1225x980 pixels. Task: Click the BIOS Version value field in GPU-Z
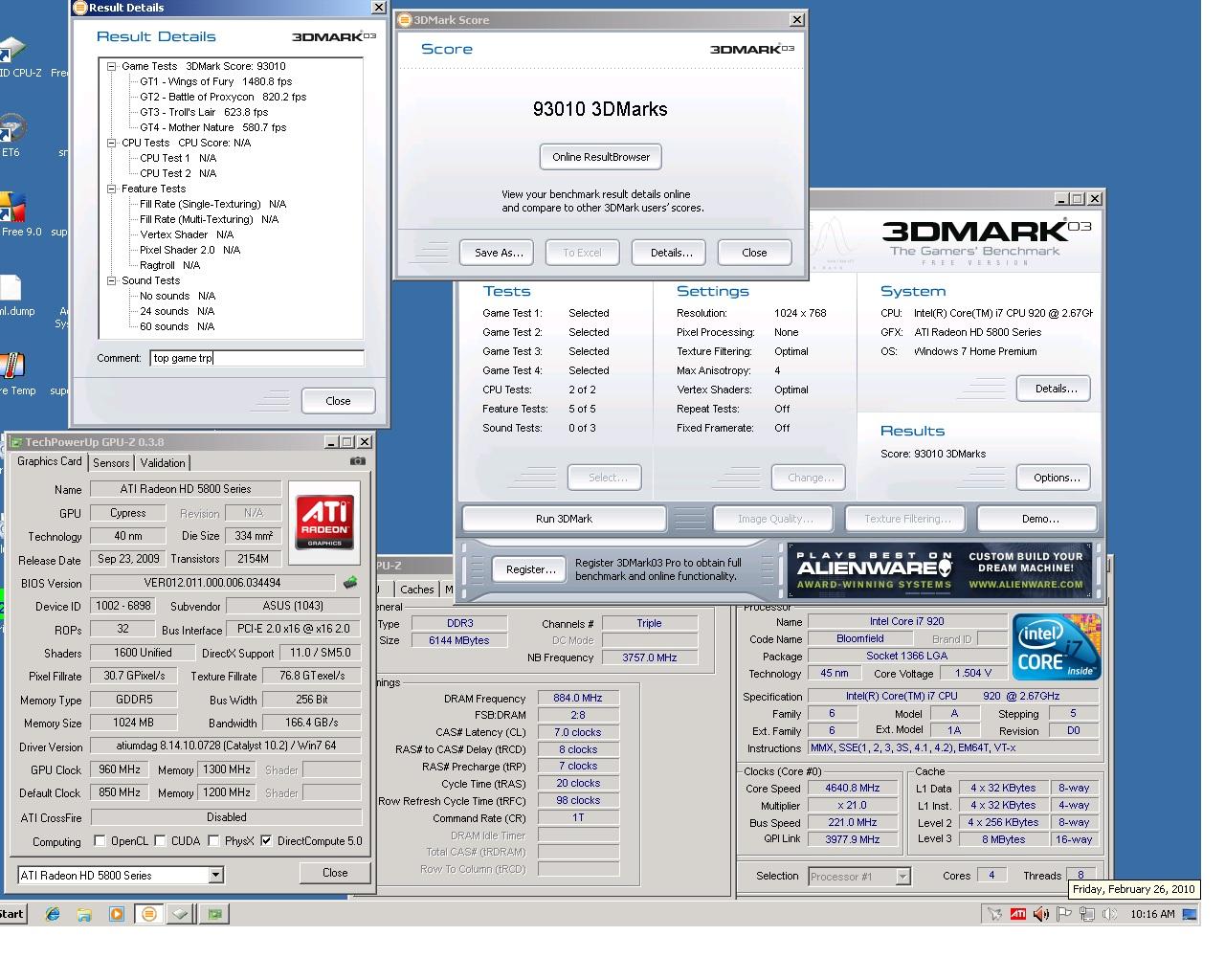point(212,583)
